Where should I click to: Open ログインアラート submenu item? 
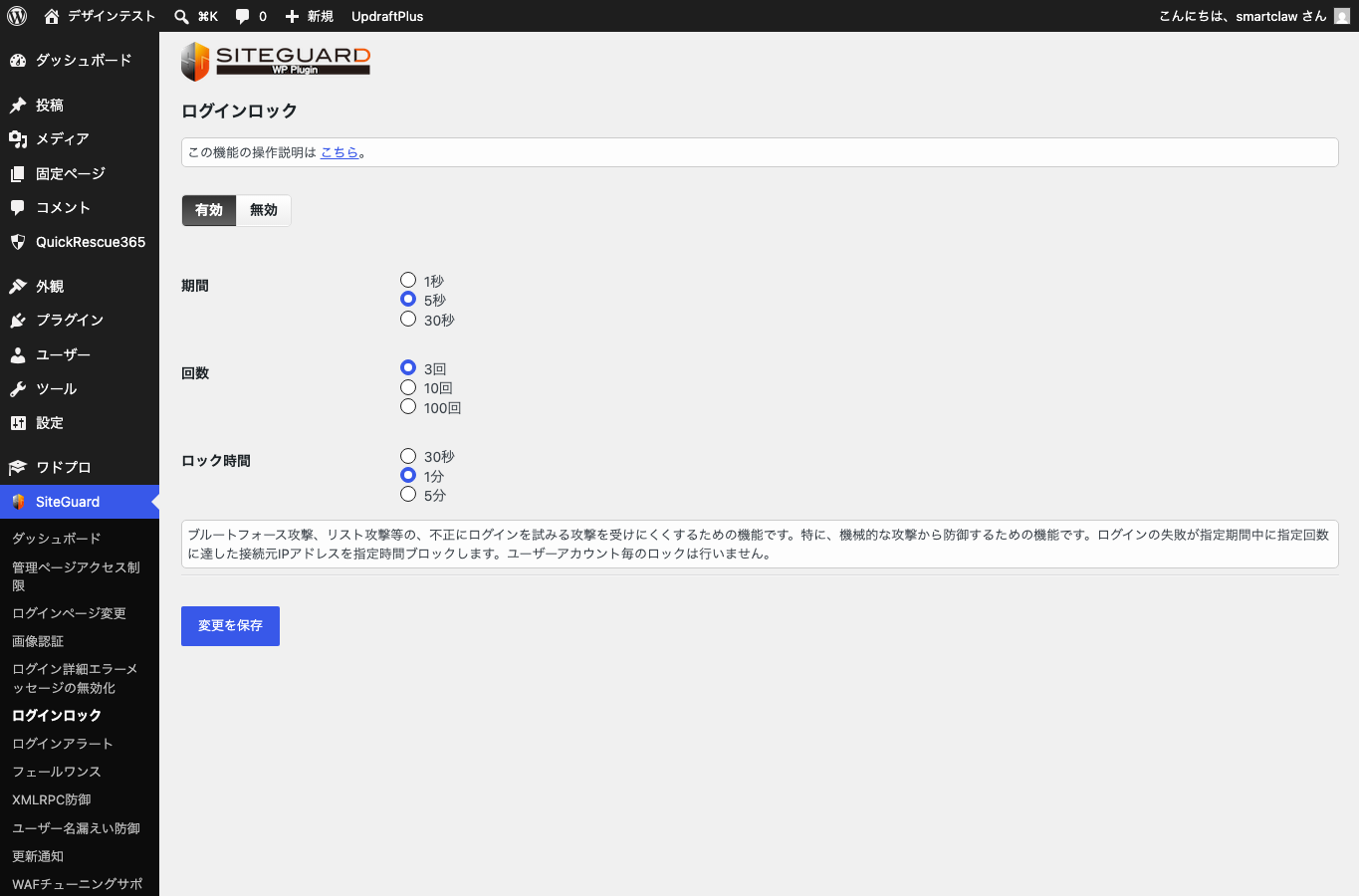pyautogui.click(x=63, y=744)
